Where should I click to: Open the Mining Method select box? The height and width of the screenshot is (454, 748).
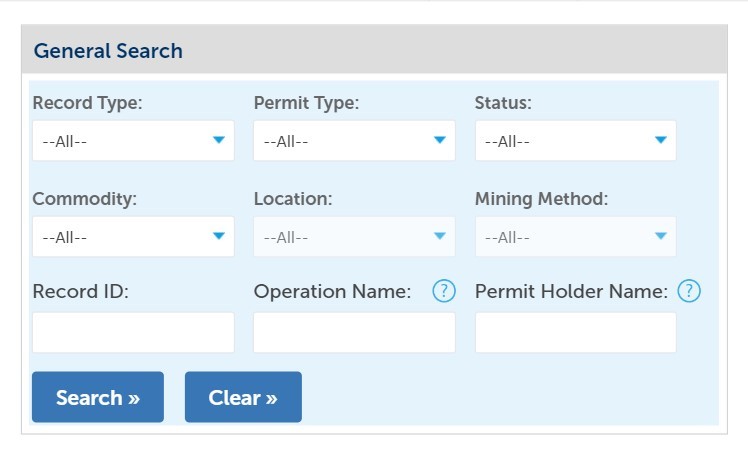[x=575, y=237]
